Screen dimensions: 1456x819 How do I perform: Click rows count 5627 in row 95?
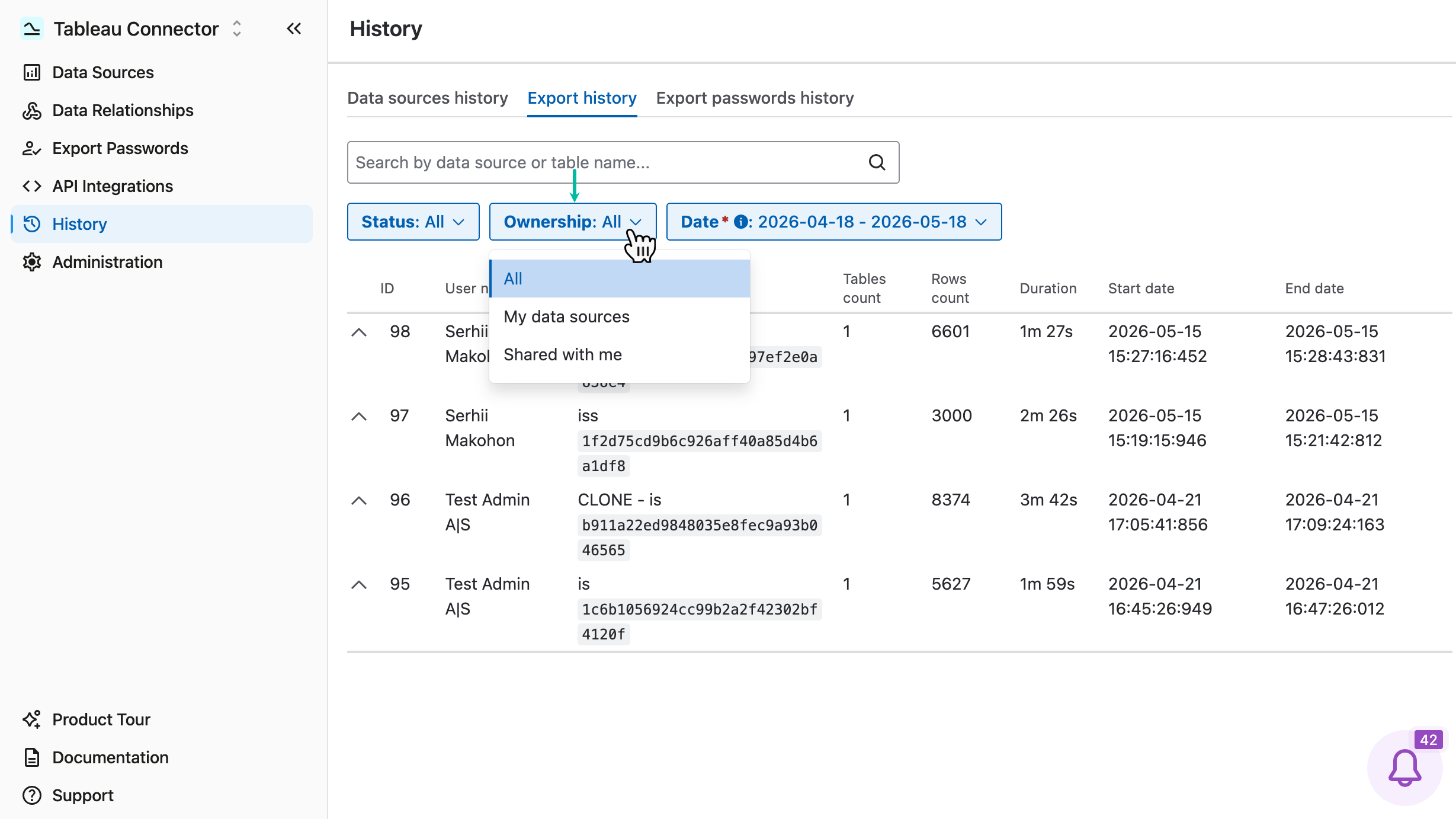(951, 584)
